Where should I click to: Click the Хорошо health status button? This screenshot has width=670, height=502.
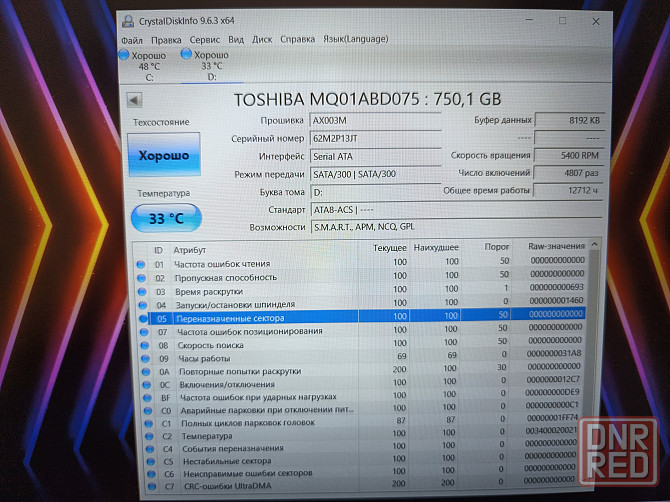point(164,159)
